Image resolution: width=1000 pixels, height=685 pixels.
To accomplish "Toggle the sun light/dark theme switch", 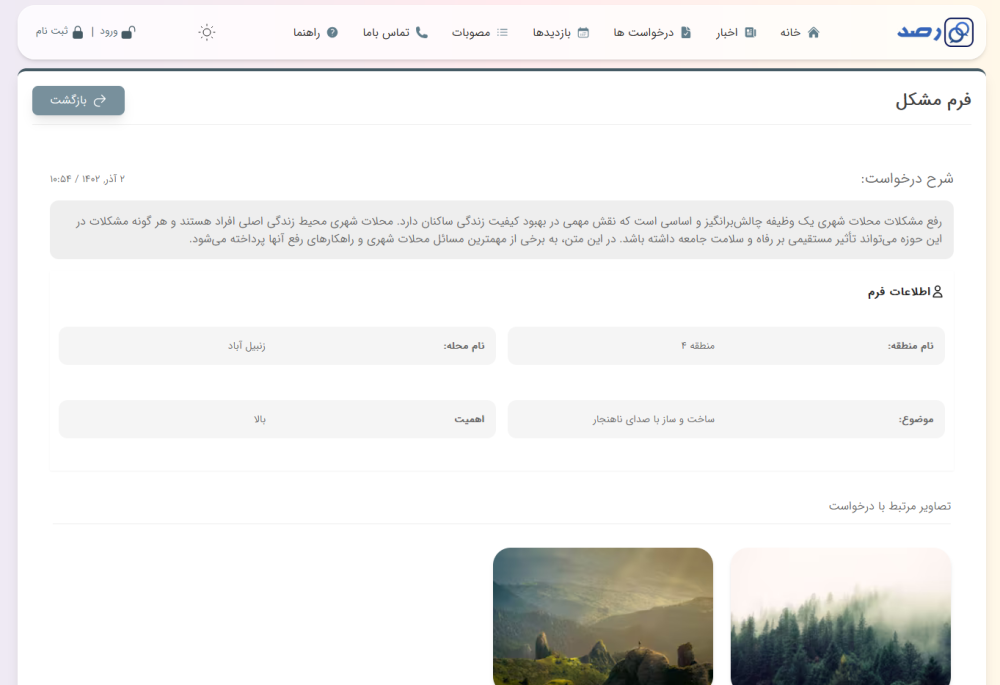I will click(x=207, y=32).
